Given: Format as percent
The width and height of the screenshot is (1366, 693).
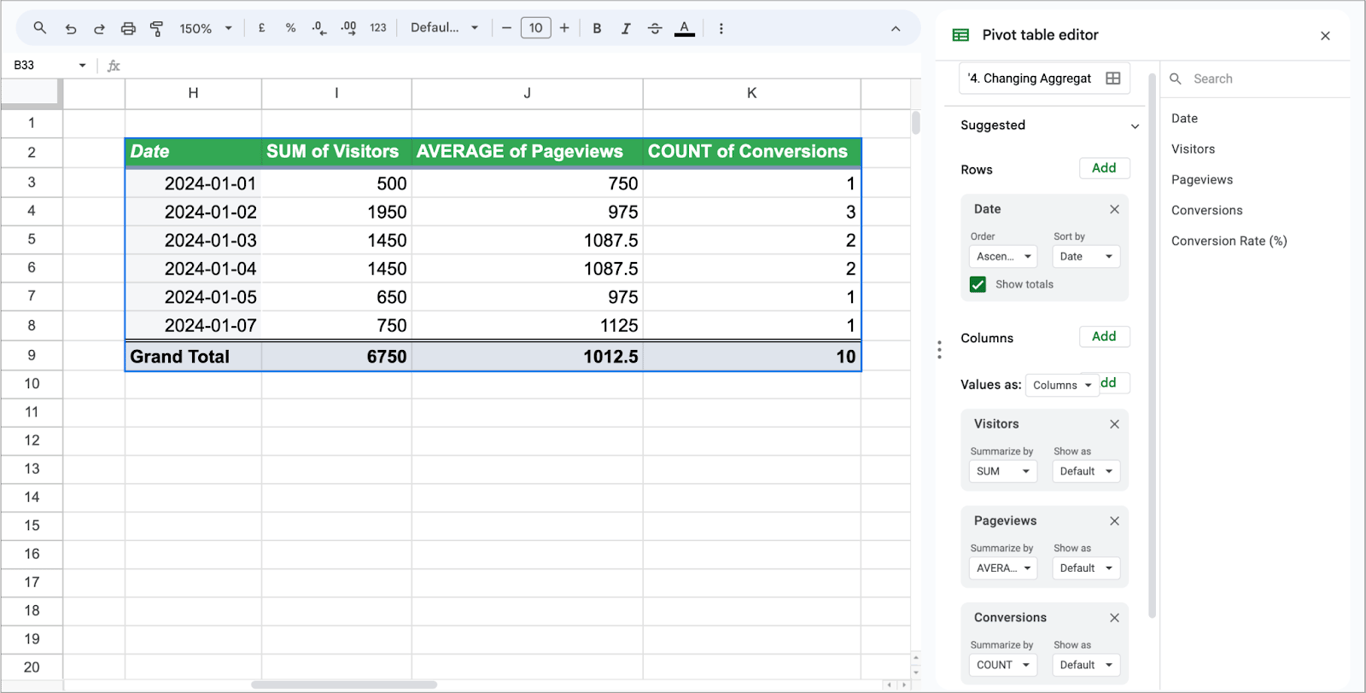Looking at the screenshot, I should [x=291, y=28].
